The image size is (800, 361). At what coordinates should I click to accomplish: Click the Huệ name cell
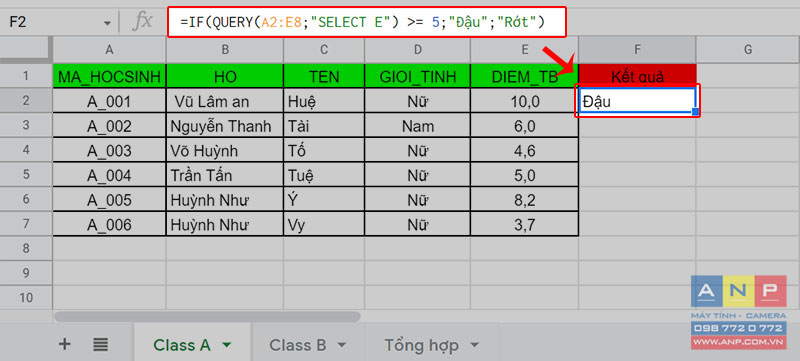point(324,101)
